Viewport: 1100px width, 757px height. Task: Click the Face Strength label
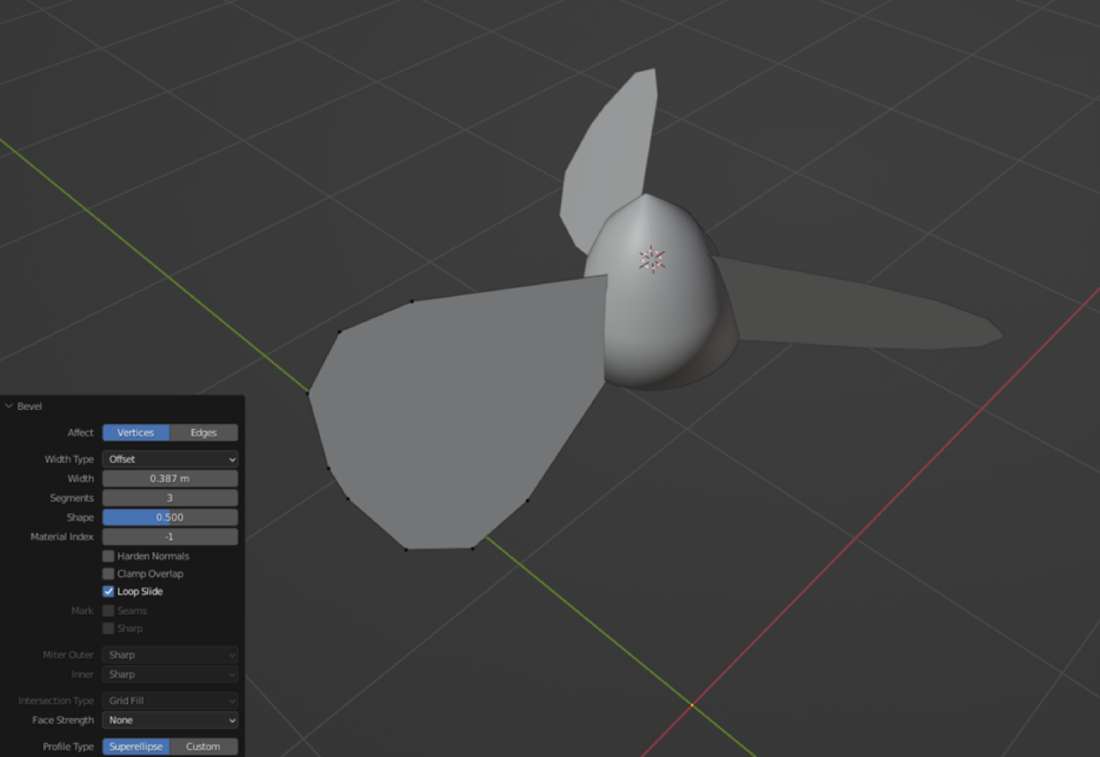click(x=62, y=721)
